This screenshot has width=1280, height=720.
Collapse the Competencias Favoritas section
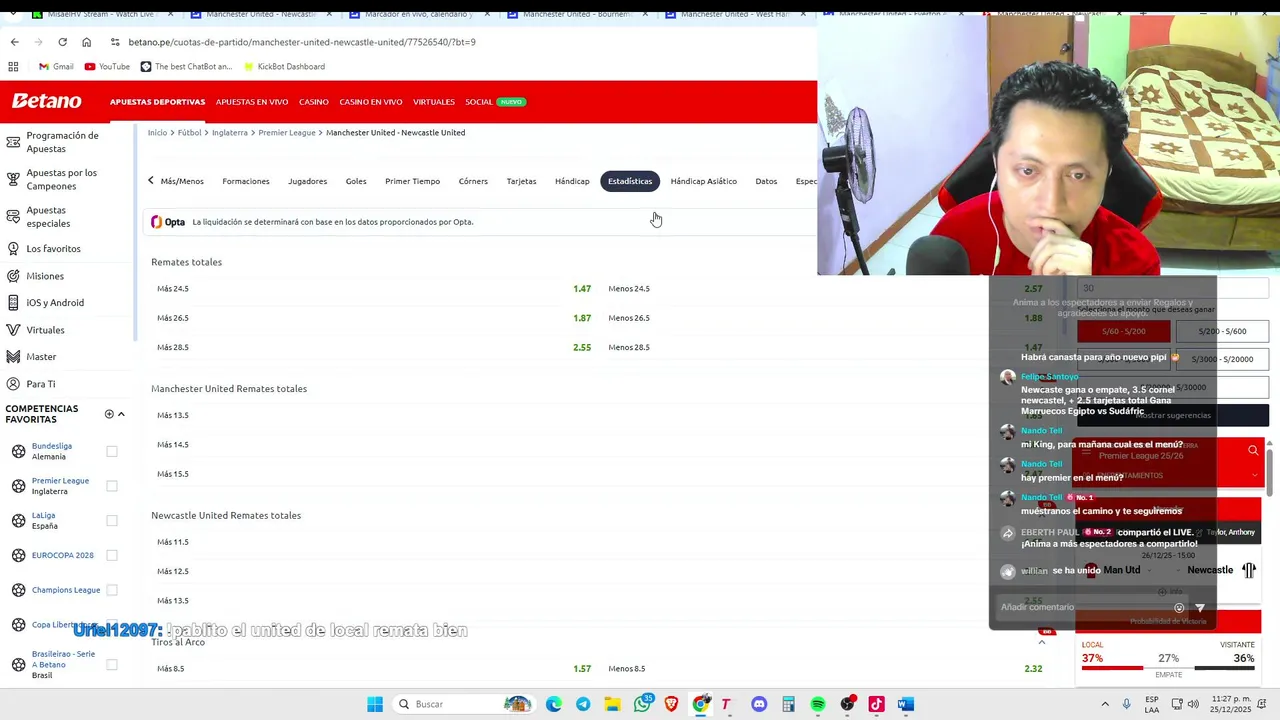(x=121, y=414)
